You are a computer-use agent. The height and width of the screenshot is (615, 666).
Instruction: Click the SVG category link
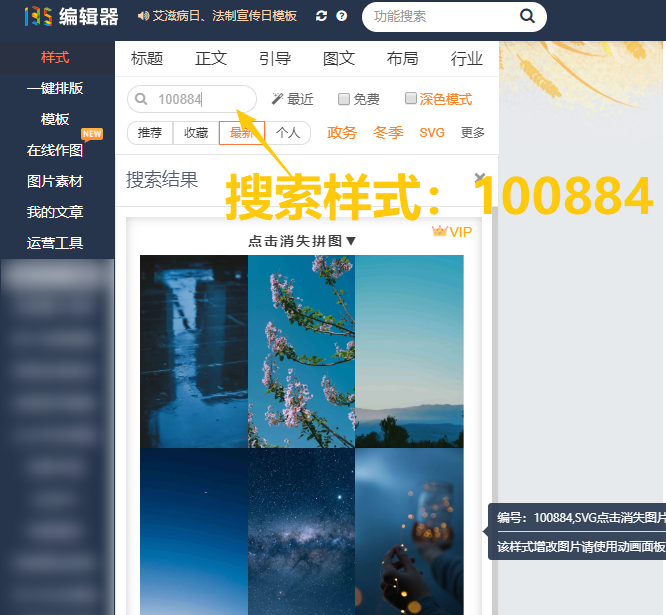coord(432,133)
